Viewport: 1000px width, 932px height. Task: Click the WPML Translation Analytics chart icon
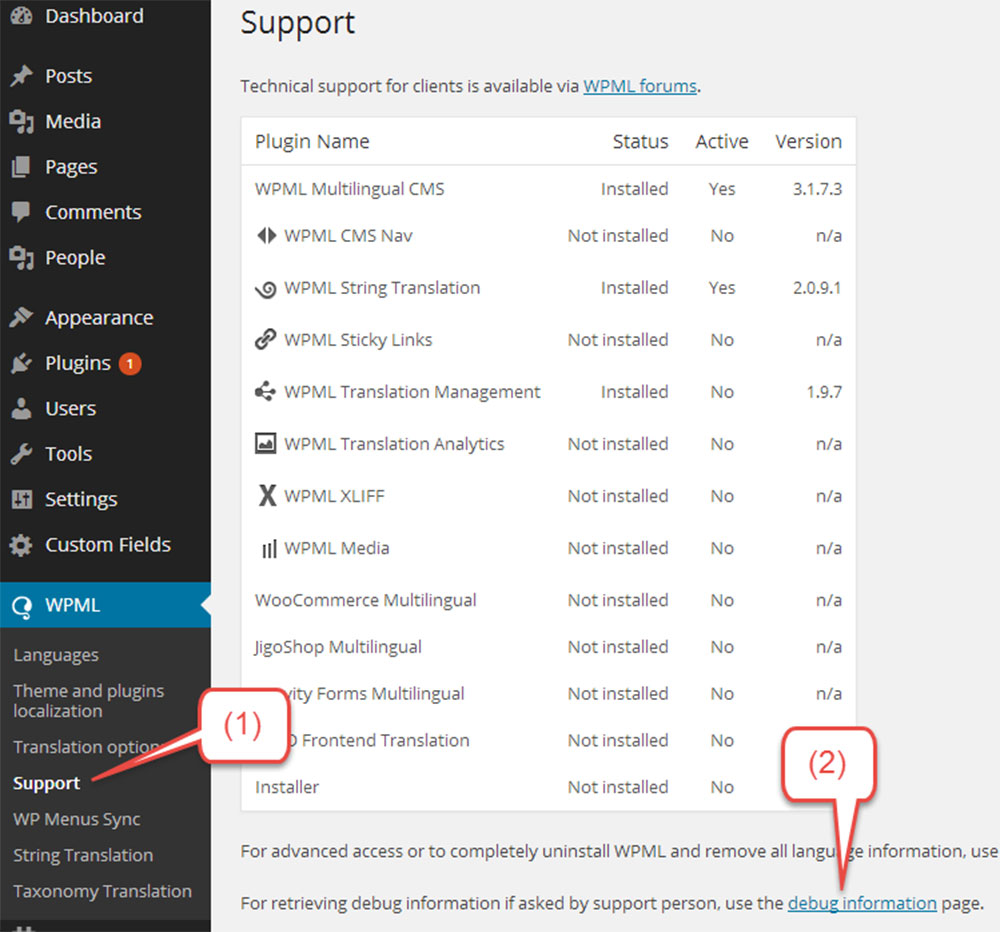tap(265, 443)
